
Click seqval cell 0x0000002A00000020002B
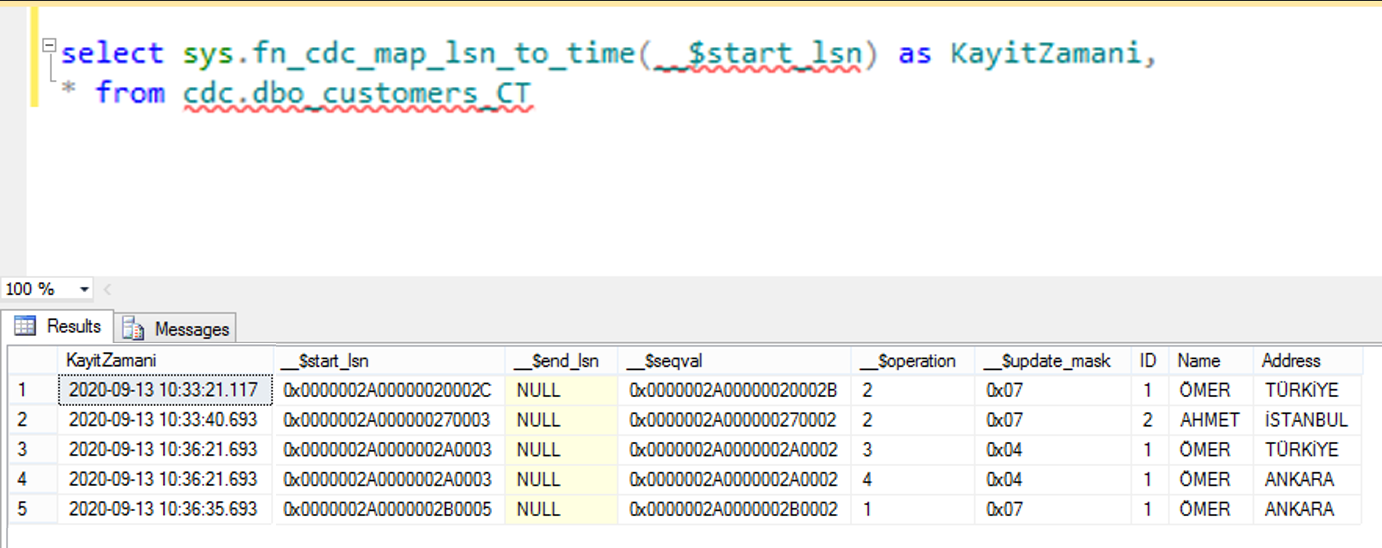click(x=734, y=390)
